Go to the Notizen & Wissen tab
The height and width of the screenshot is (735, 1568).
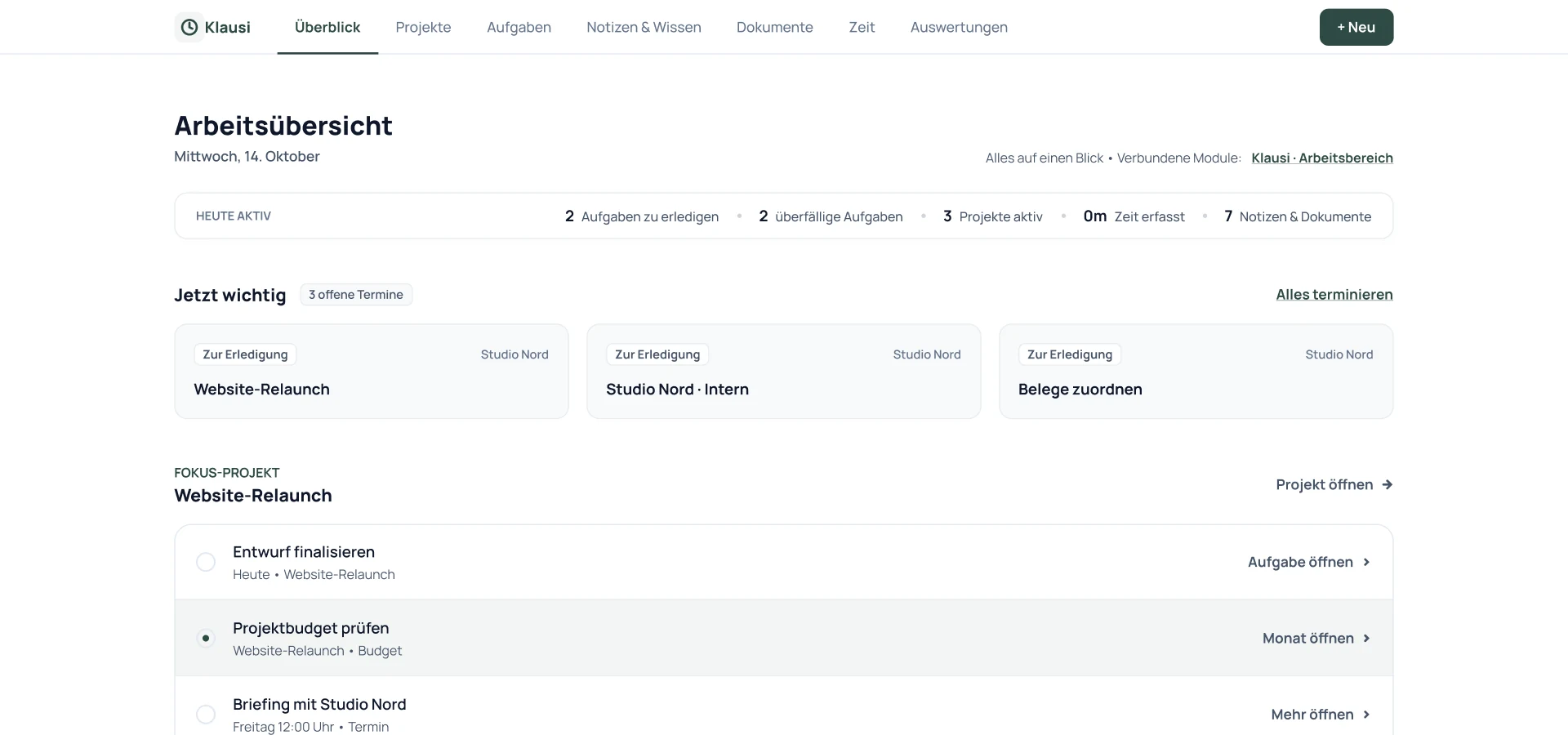[644, 27]
